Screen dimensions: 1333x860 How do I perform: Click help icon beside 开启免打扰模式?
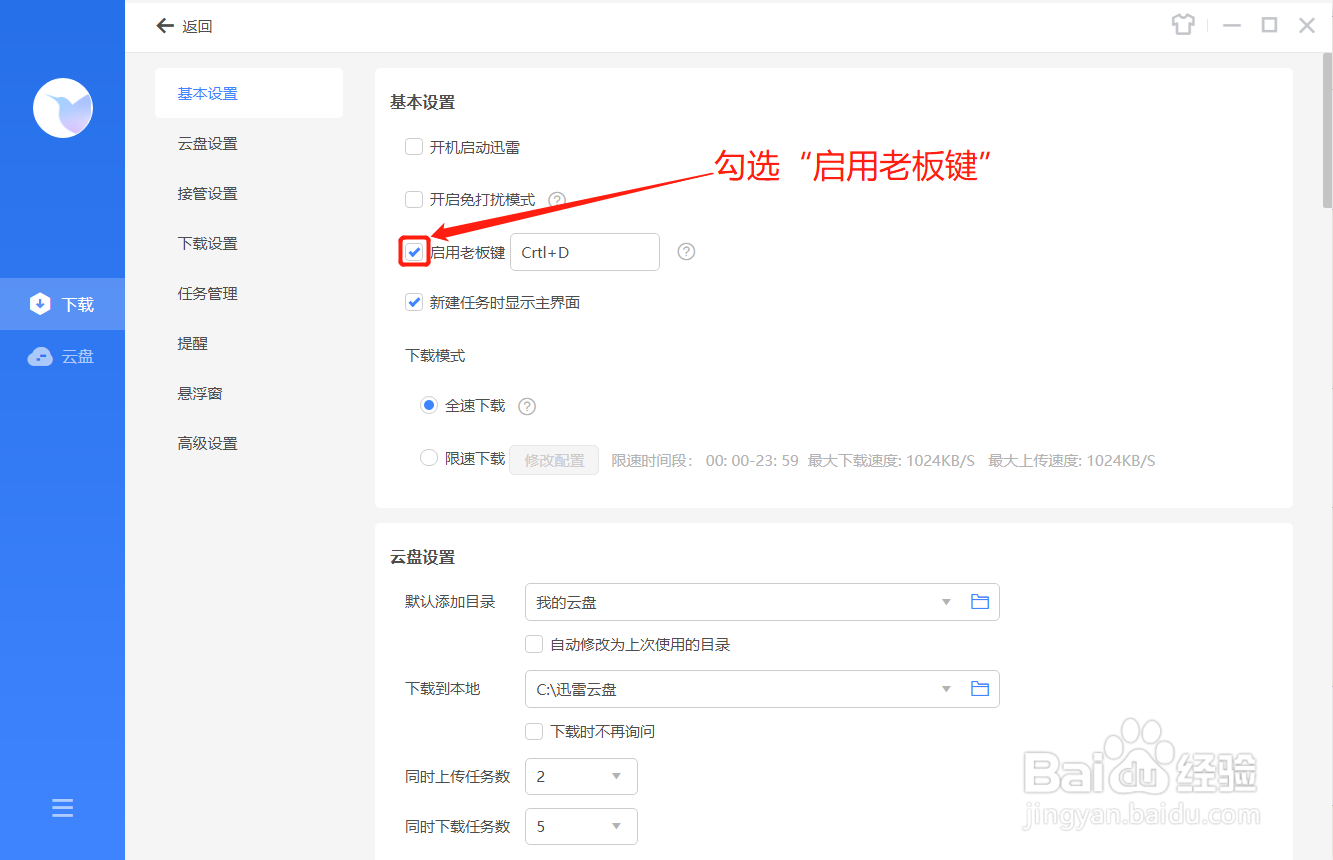pyautogui.click(x=557, y=200)
